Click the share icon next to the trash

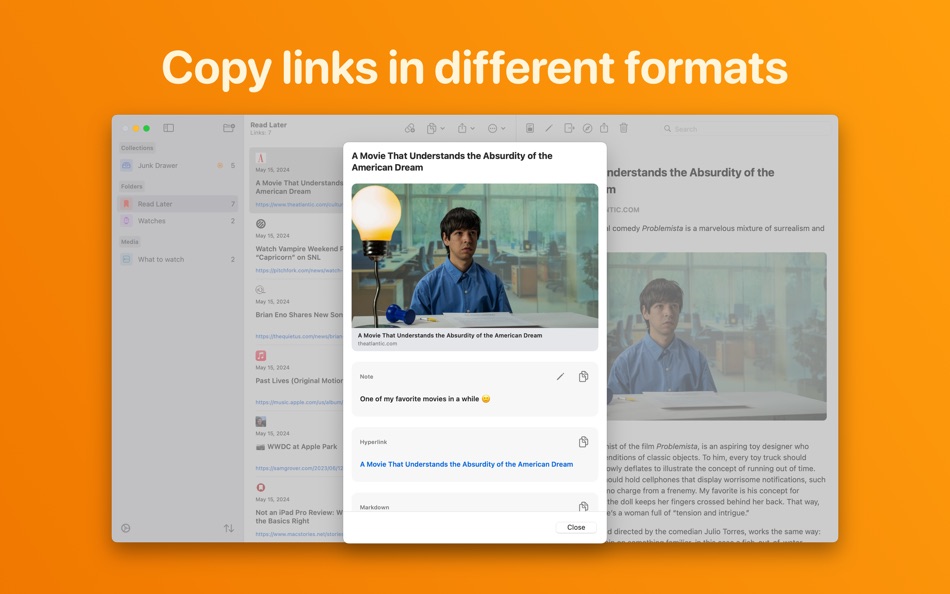(x=604, y=128)
